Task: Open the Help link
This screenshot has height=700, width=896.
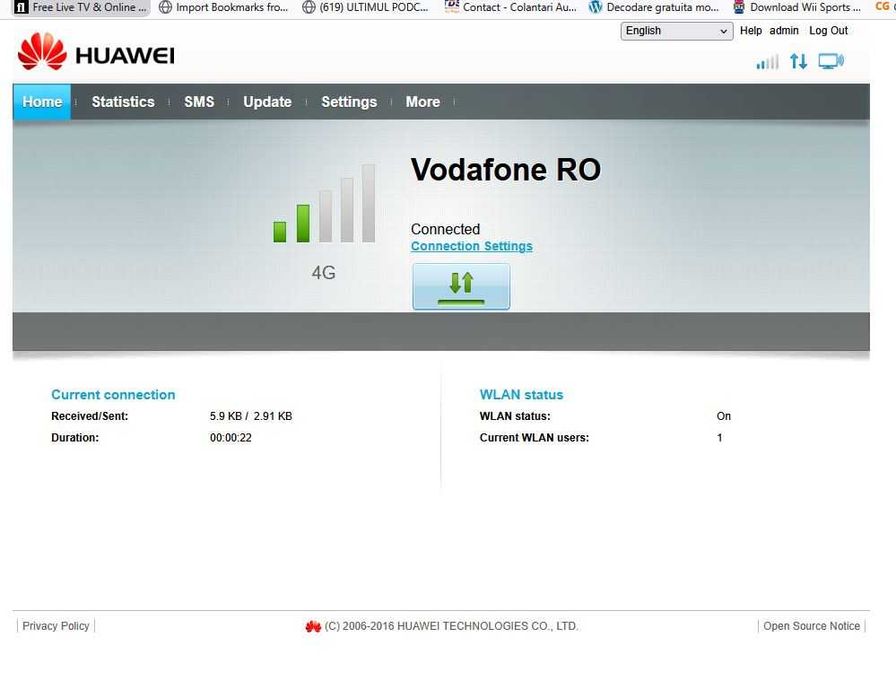Action: click(x=751, y=31)
